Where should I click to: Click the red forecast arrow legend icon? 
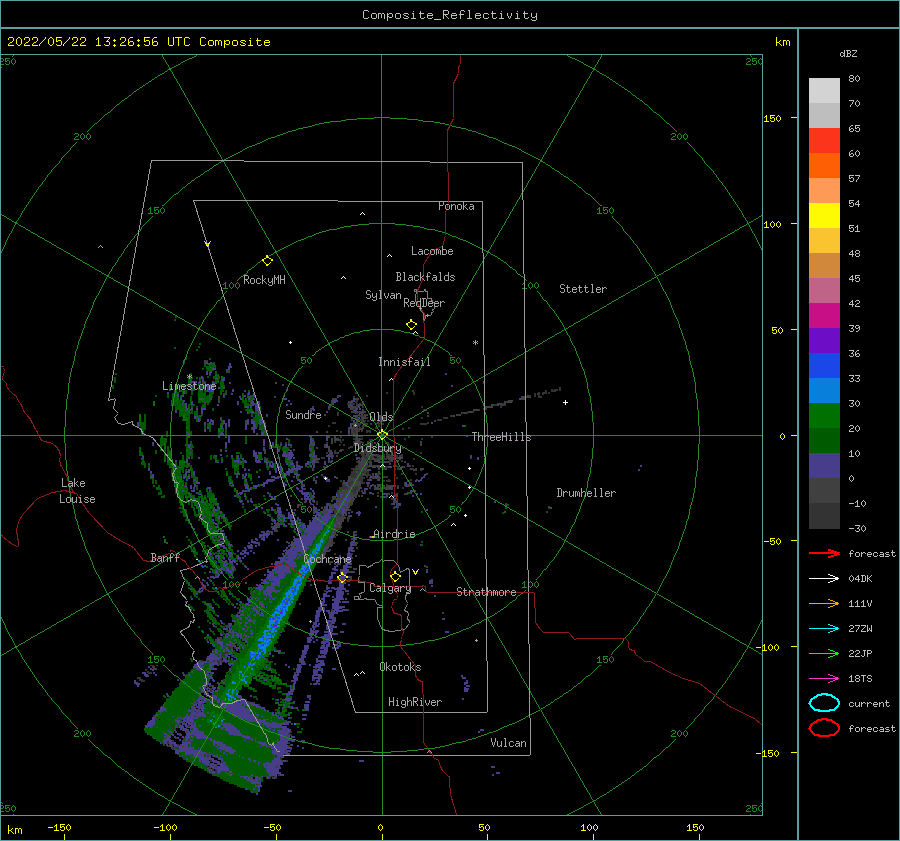pos(824,553)
